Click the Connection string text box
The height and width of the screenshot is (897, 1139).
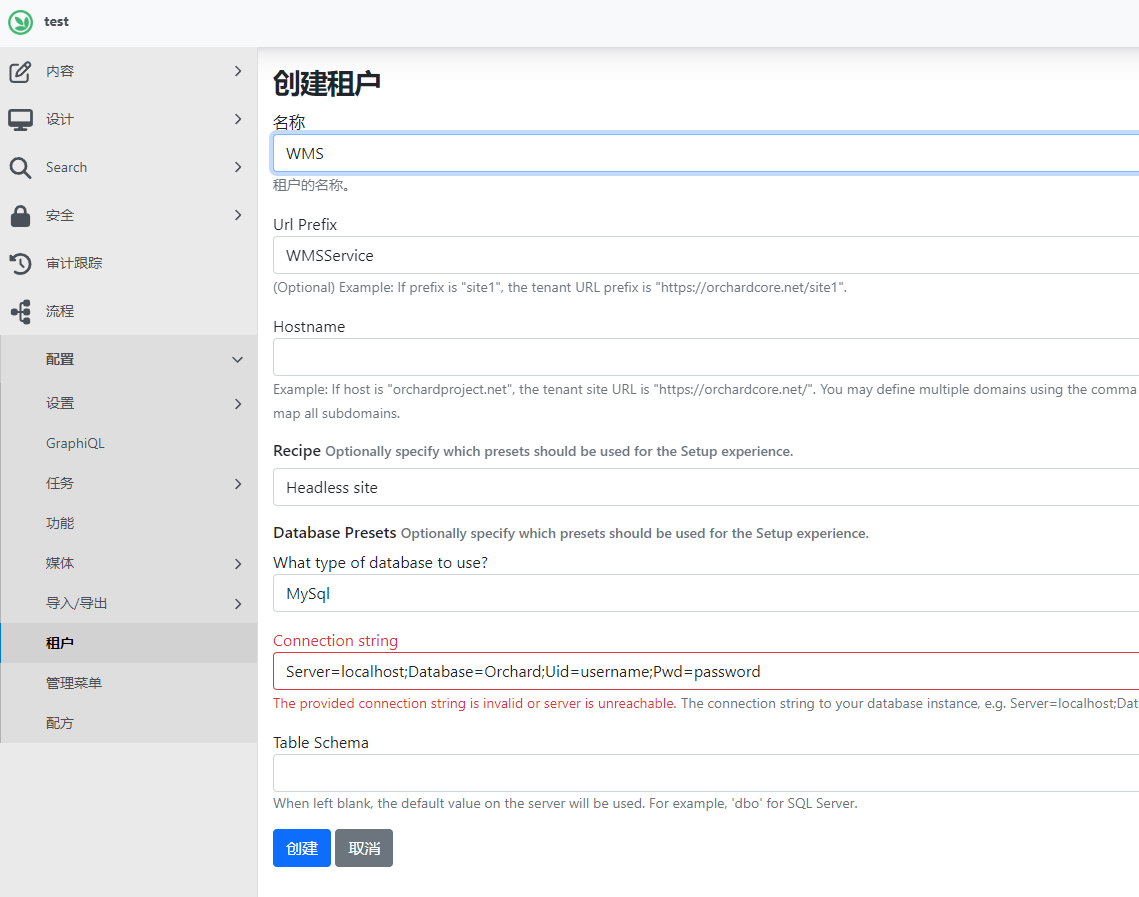pos(700,671)
